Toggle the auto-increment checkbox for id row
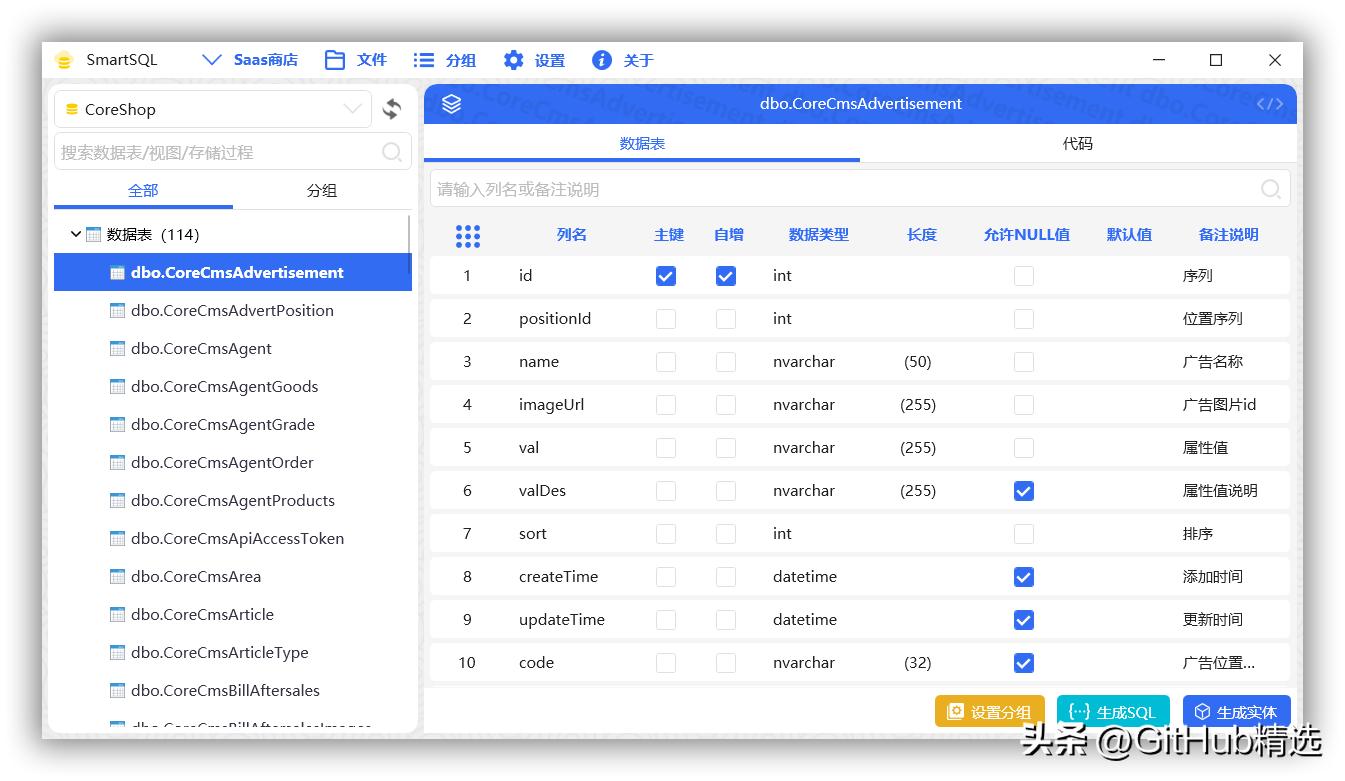This screenshot has width=1345, height=781. [x=726, y=276]
